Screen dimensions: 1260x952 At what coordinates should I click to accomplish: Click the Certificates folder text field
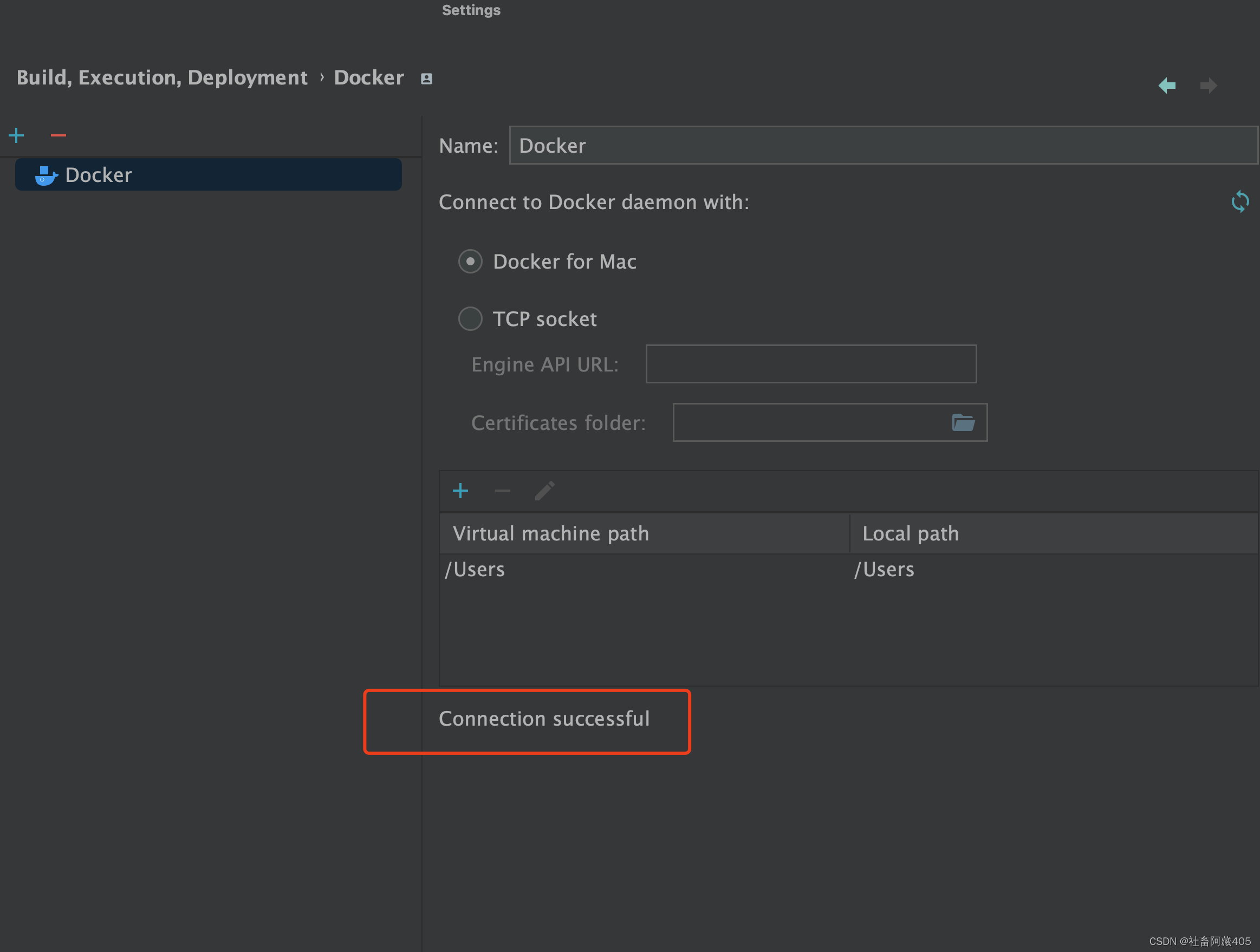(x=809, y=422)
